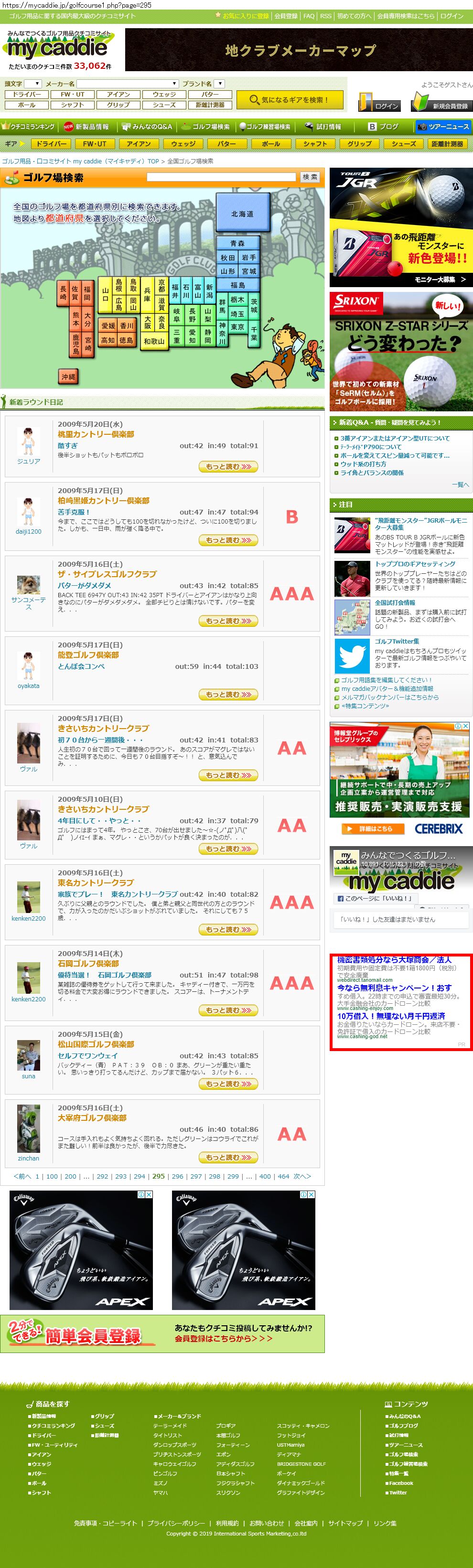Image resolution: width=473 pixels, height=1568 pixels.
Task: Click the Twitter bird thumbnail icon
Action: (352, 655)
